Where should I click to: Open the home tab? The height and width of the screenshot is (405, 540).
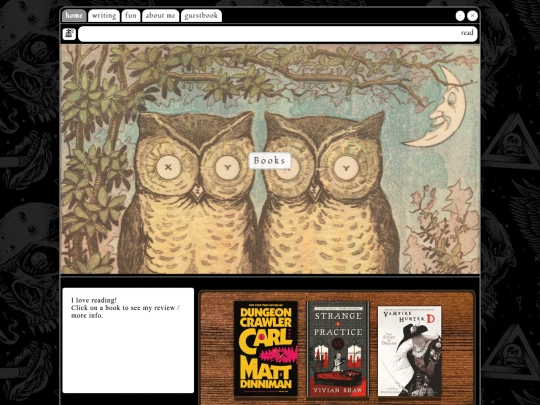74,16
